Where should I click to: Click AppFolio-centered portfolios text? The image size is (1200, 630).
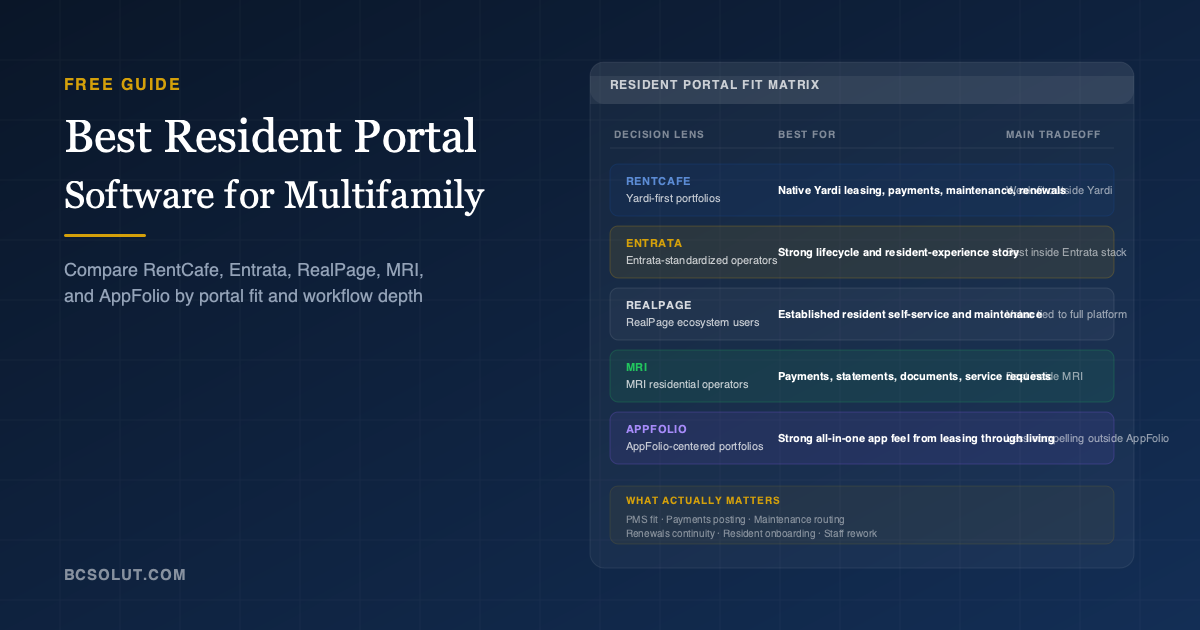click(694, 446)
